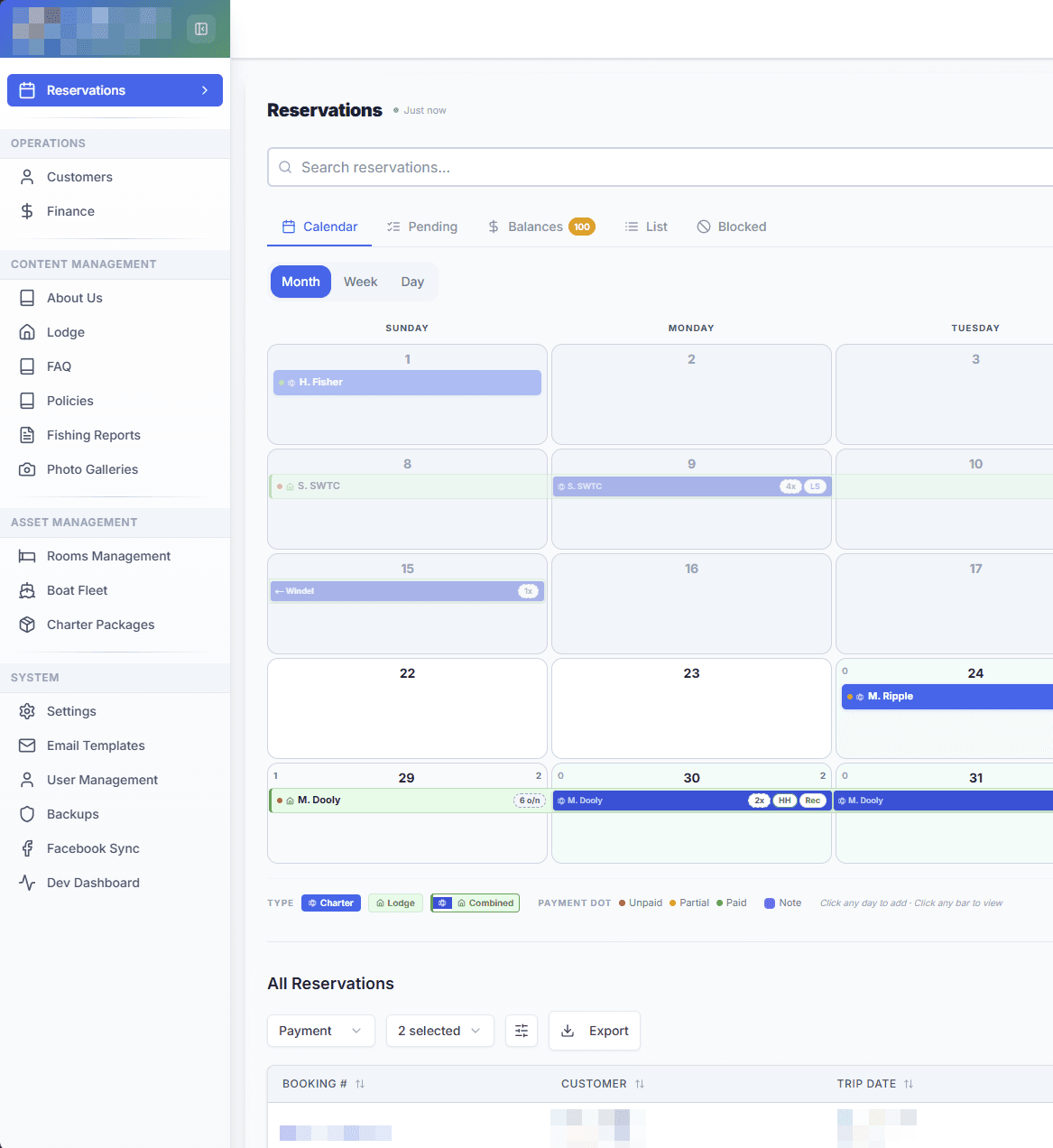Click the Export button
1053x1148 pixels.
pos(594,1031)
